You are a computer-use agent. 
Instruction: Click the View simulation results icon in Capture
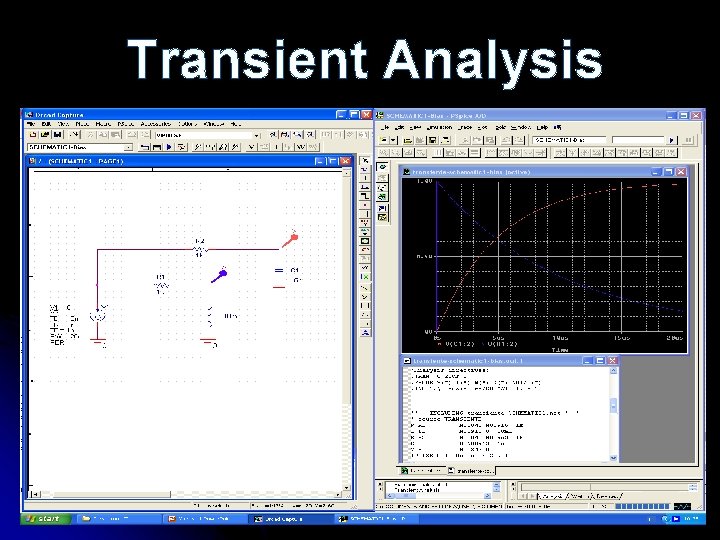pyautogui.click(x=181, y=147)
